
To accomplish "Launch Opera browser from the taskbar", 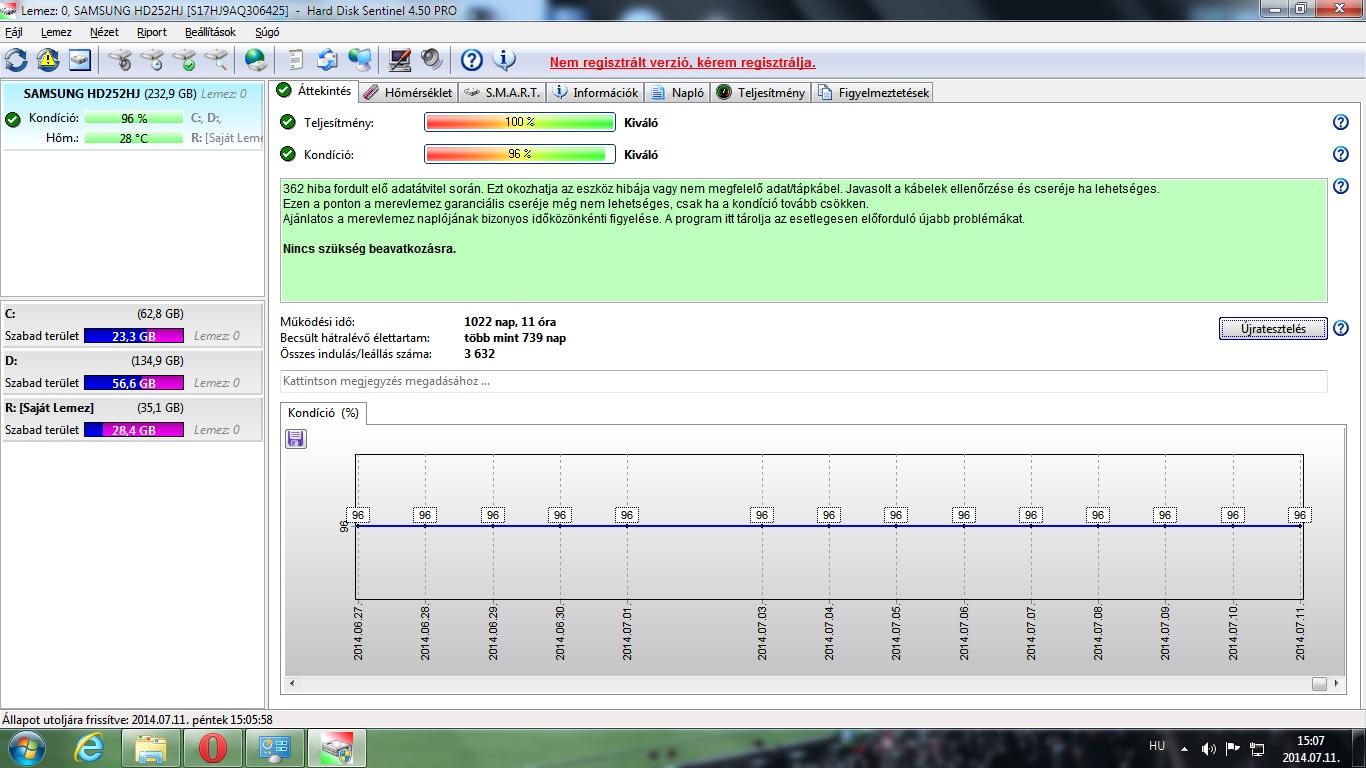I will click(213, 748).
